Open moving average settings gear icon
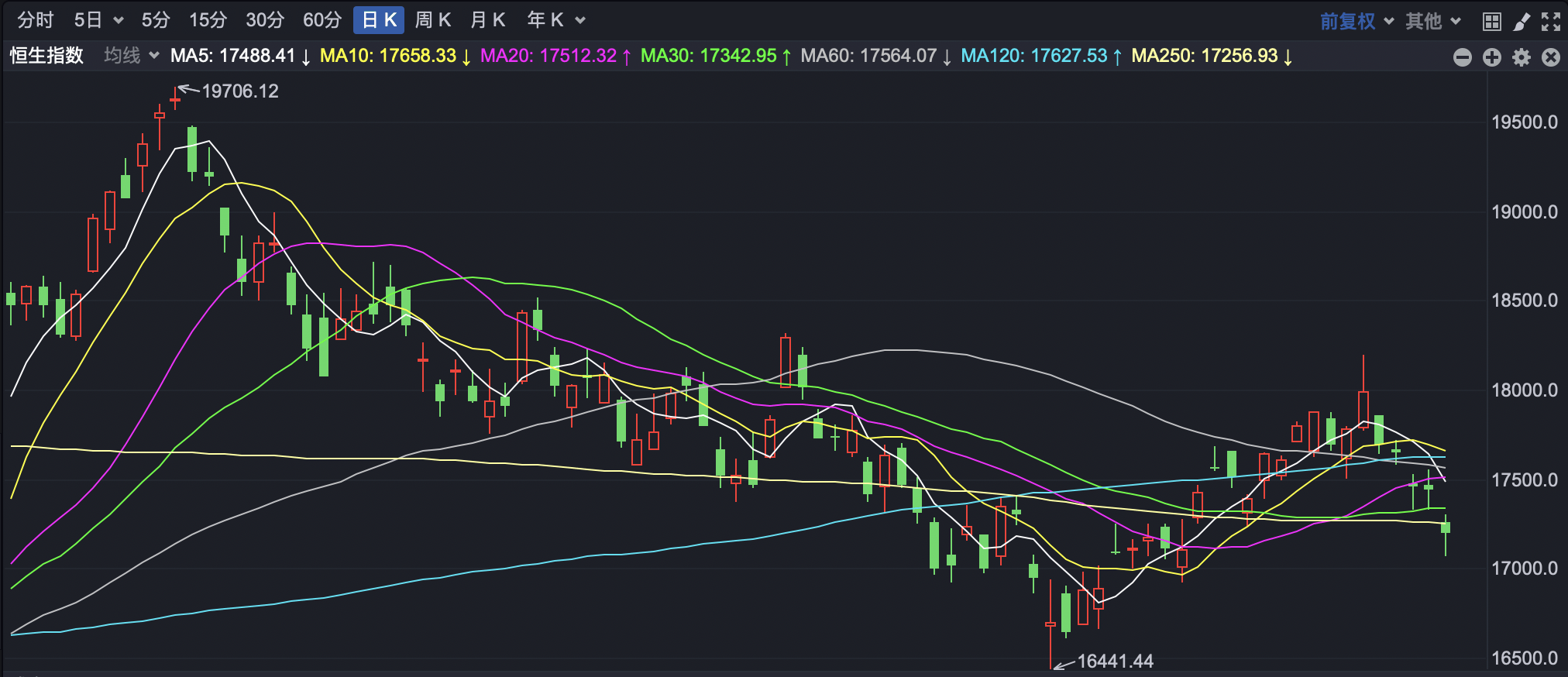1568x677 pixels. (1522, 57)
